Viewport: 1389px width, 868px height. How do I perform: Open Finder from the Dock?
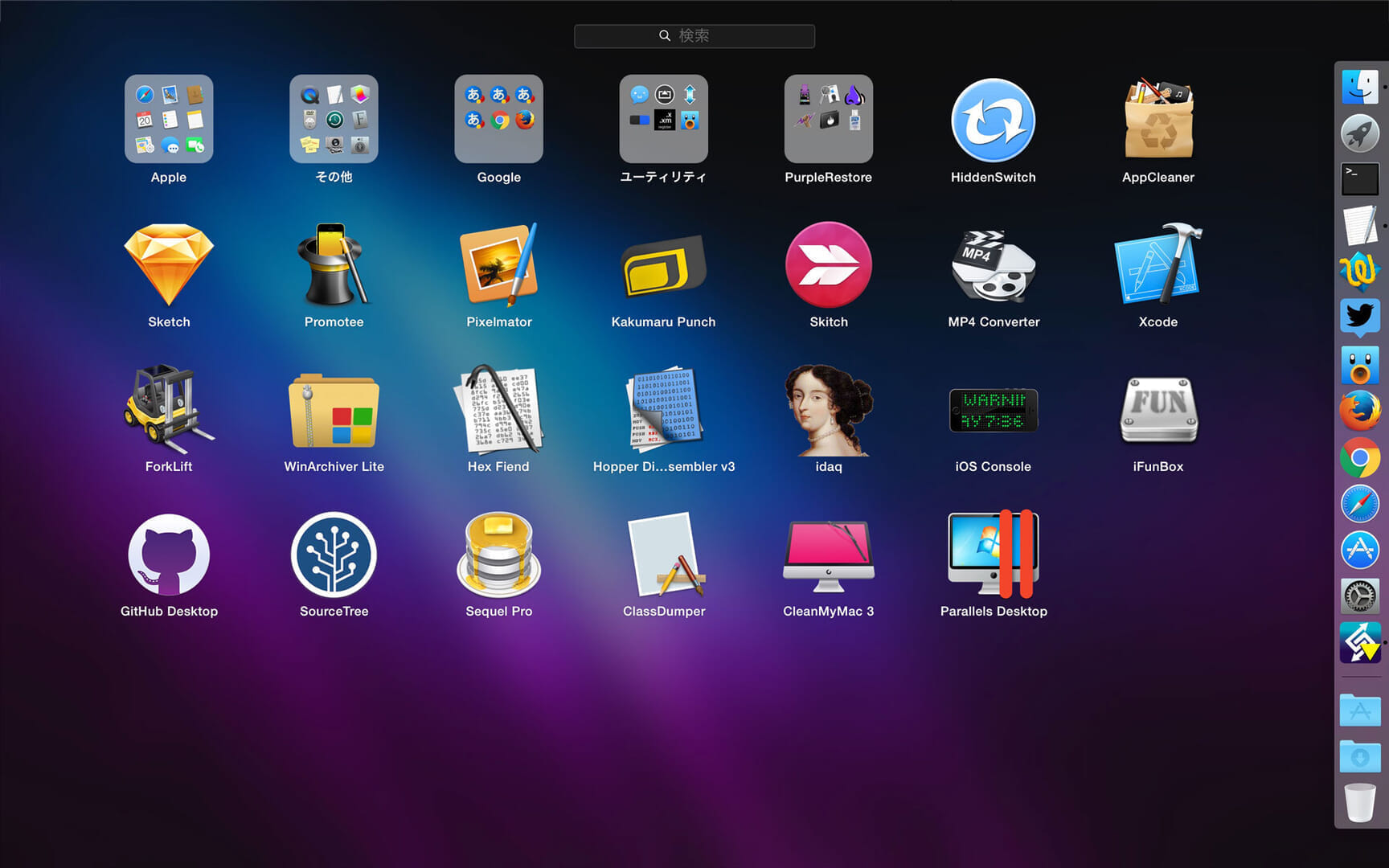[x=1360, y=86]
